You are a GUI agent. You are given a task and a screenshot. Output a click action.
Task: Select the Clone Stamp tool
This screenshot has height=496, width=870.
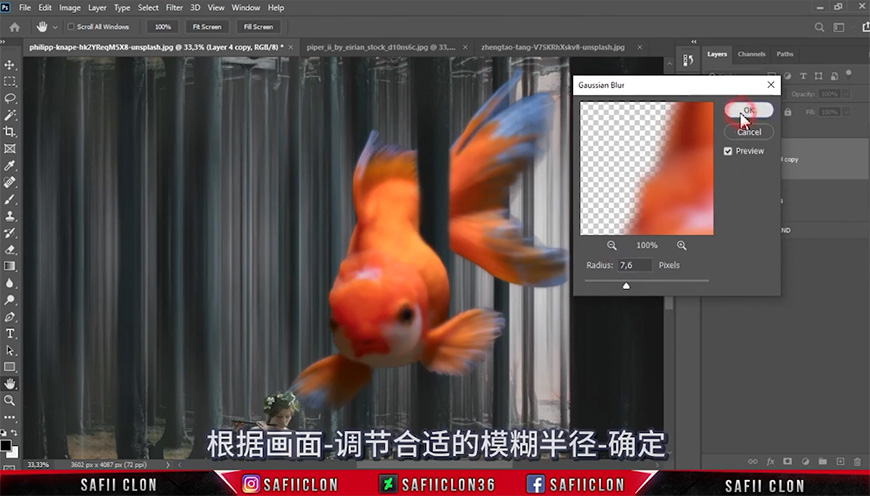coord(9,216)
